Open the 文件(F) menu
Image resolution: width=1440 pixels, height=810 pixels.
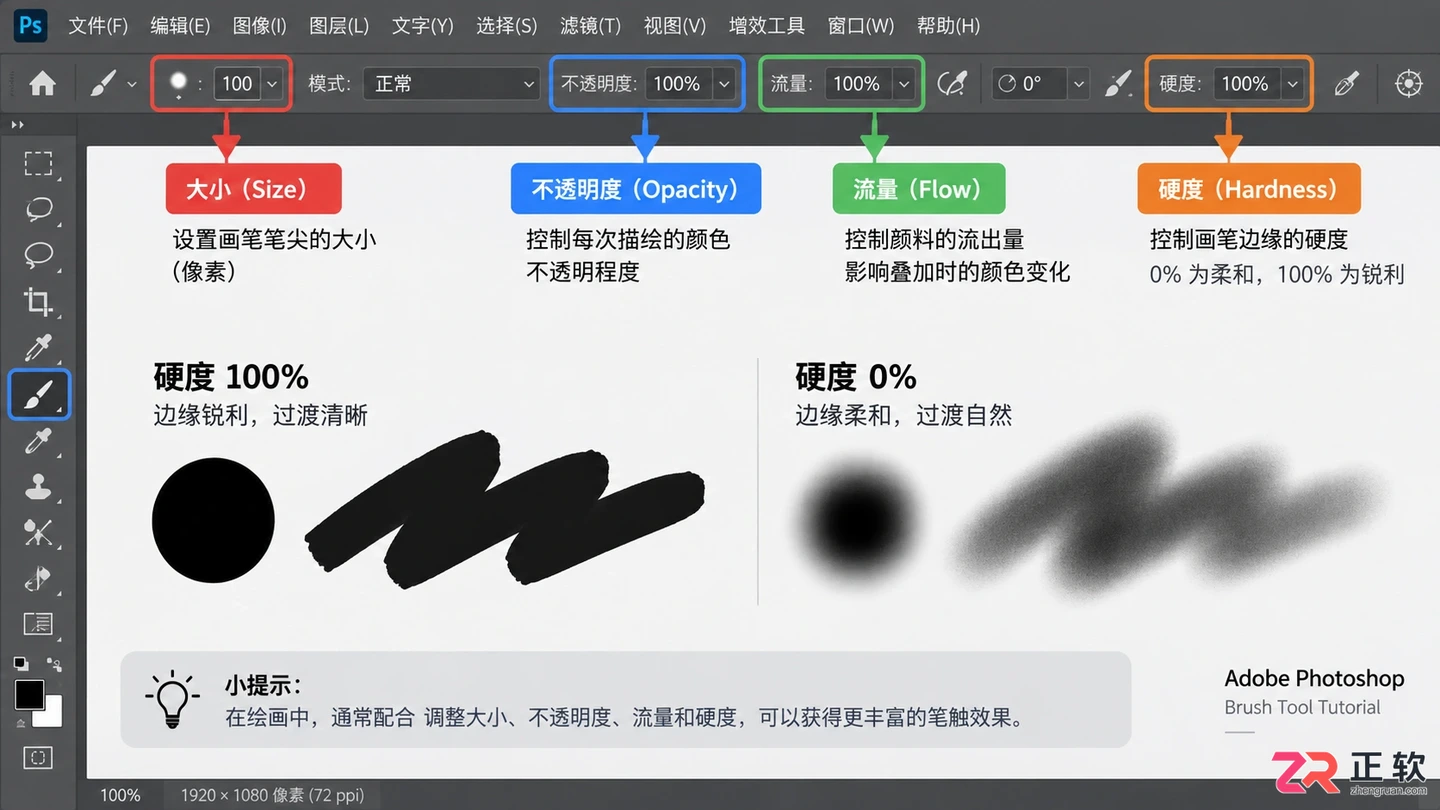coord(98,26)
